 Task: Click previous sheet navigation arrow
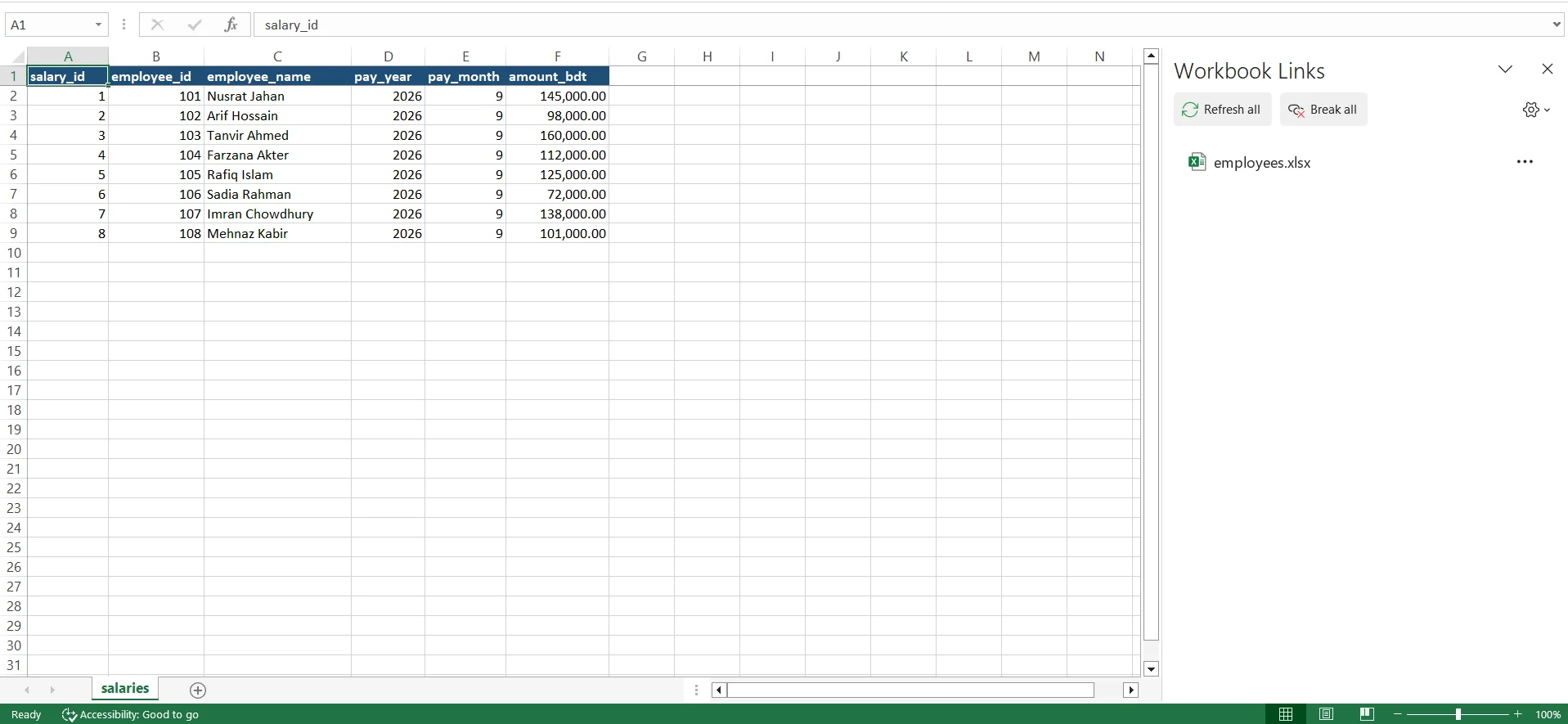(x=27, y=690)
